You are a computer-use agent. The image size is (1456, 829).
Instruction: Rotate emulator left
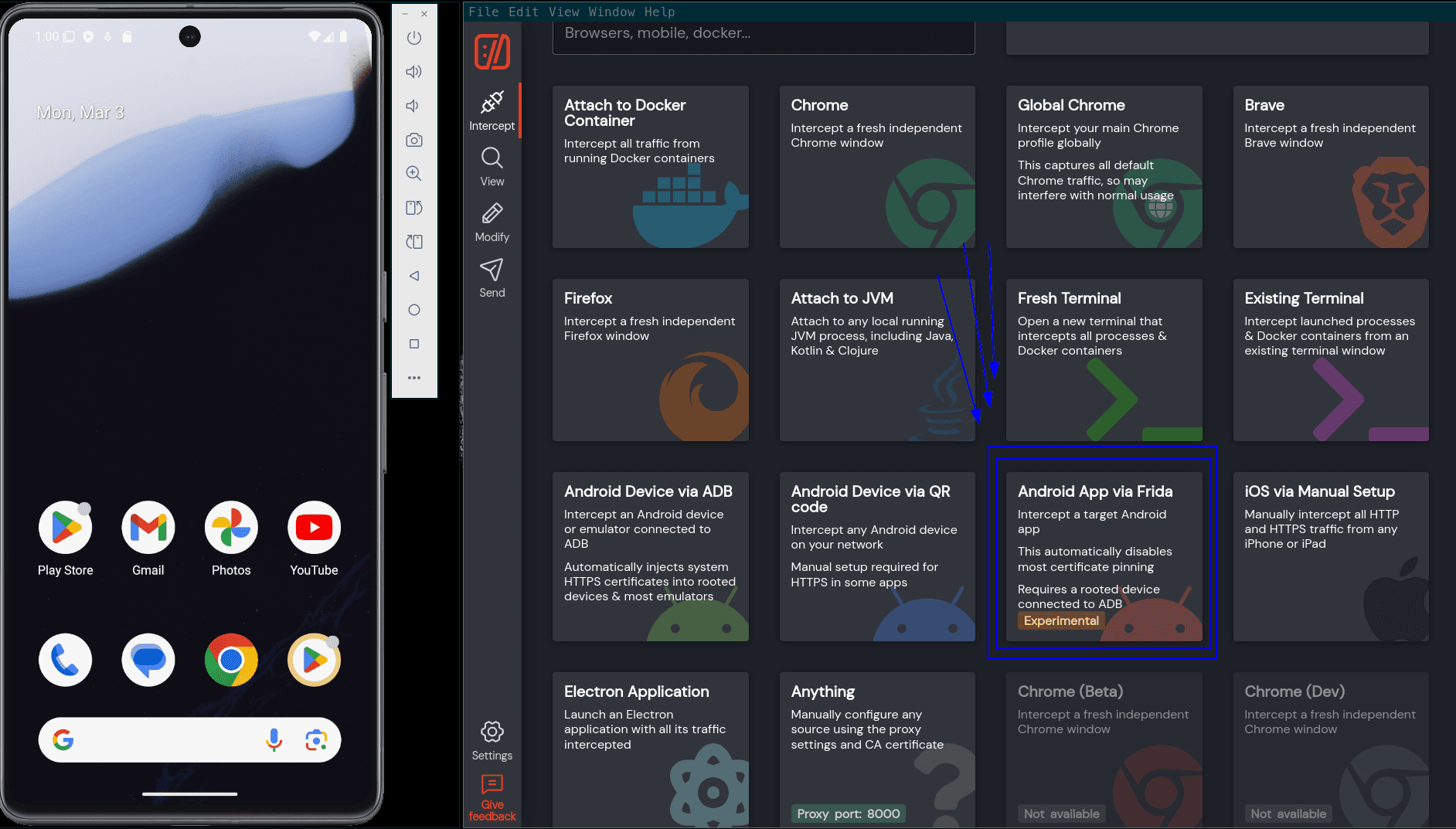click(x=414, y=208)
